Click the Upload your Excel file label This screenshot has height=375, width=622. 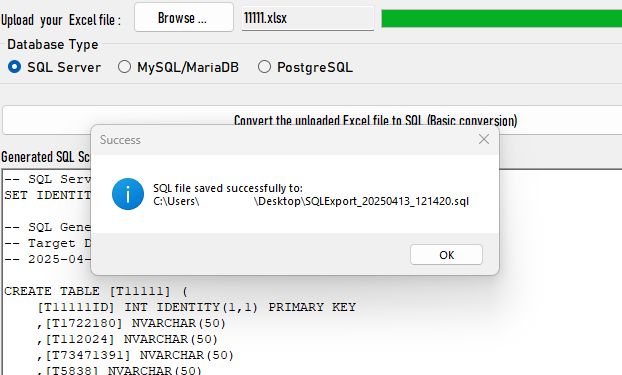61,20
